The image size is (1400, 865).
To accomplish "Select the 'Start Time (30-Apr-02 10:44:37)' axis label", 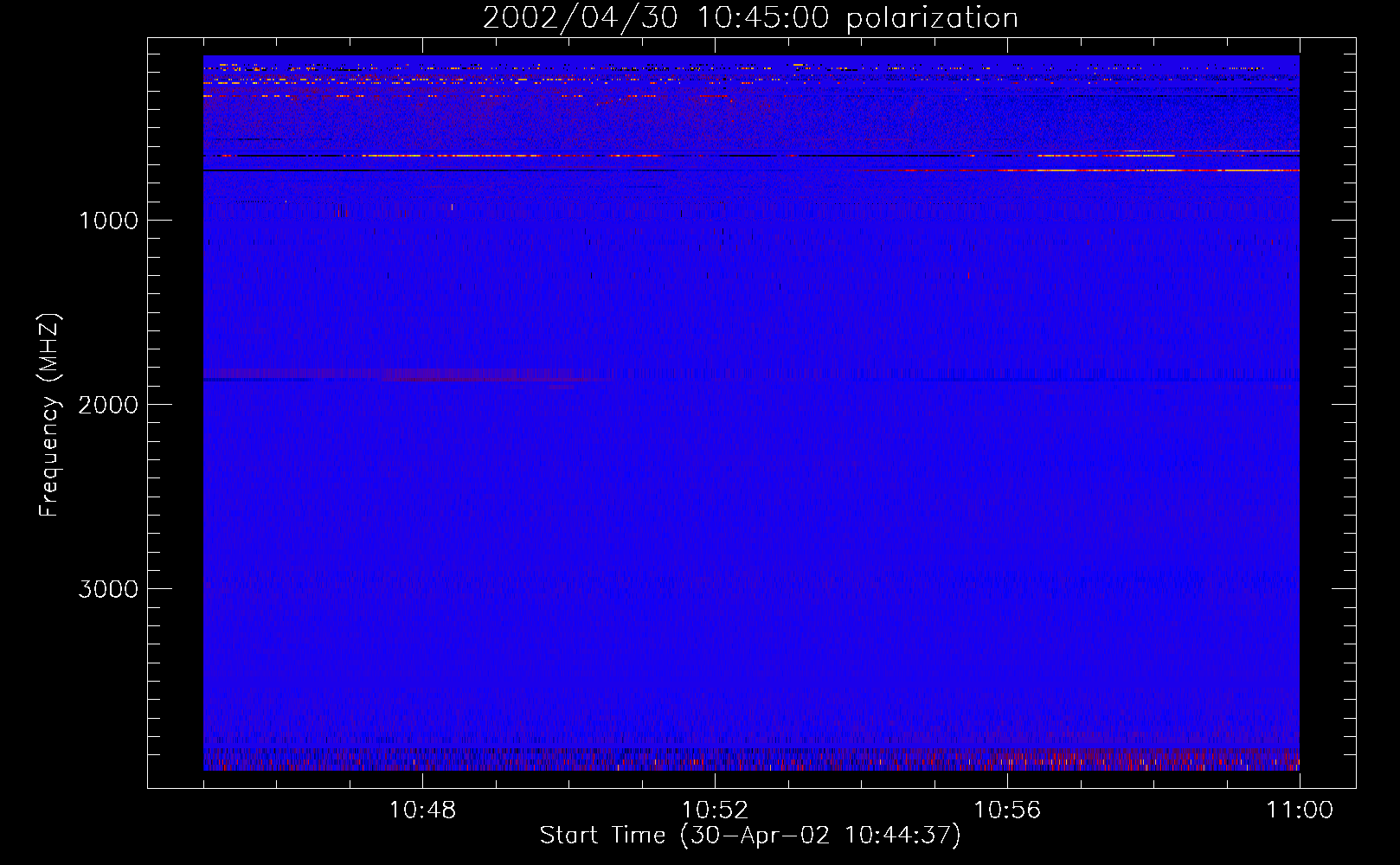I will pyautogui.click(x=750, y=836).
